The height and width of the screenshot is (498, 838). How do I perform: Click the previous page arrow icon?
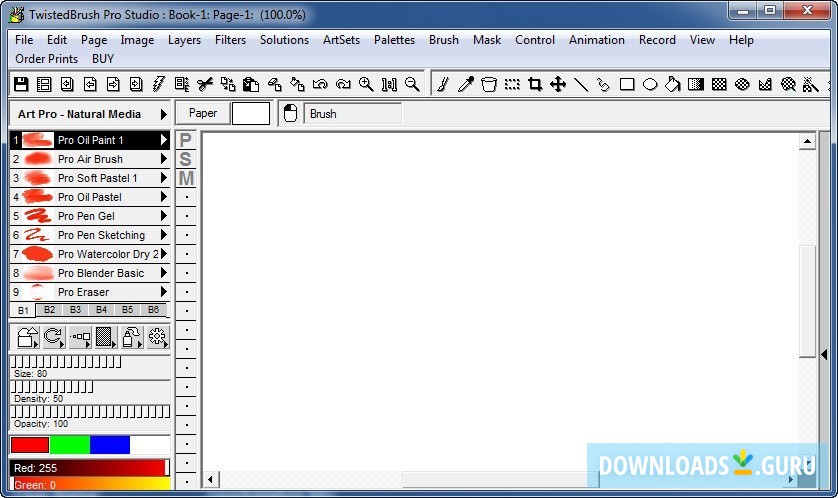click(x=90, y=84)
